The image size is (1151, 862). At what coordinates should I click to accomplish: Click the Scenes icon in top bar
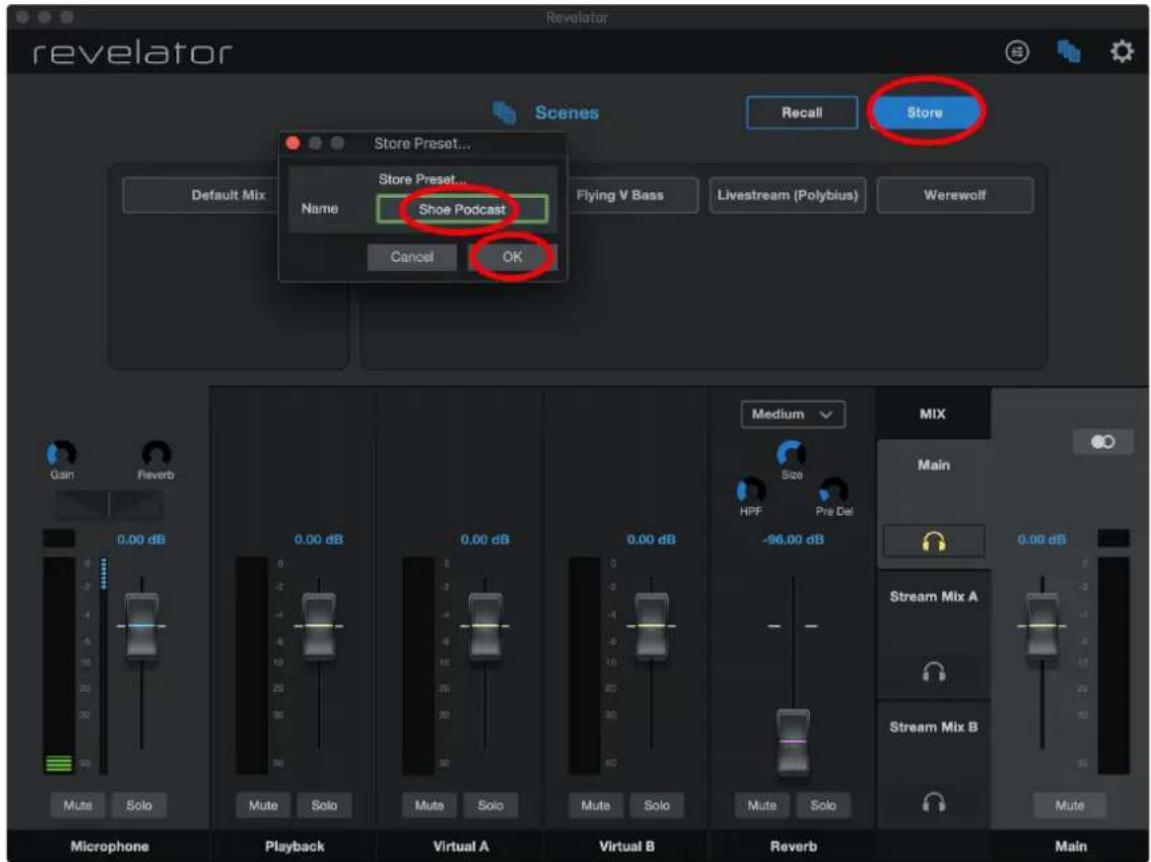[x=1068, y=51]
